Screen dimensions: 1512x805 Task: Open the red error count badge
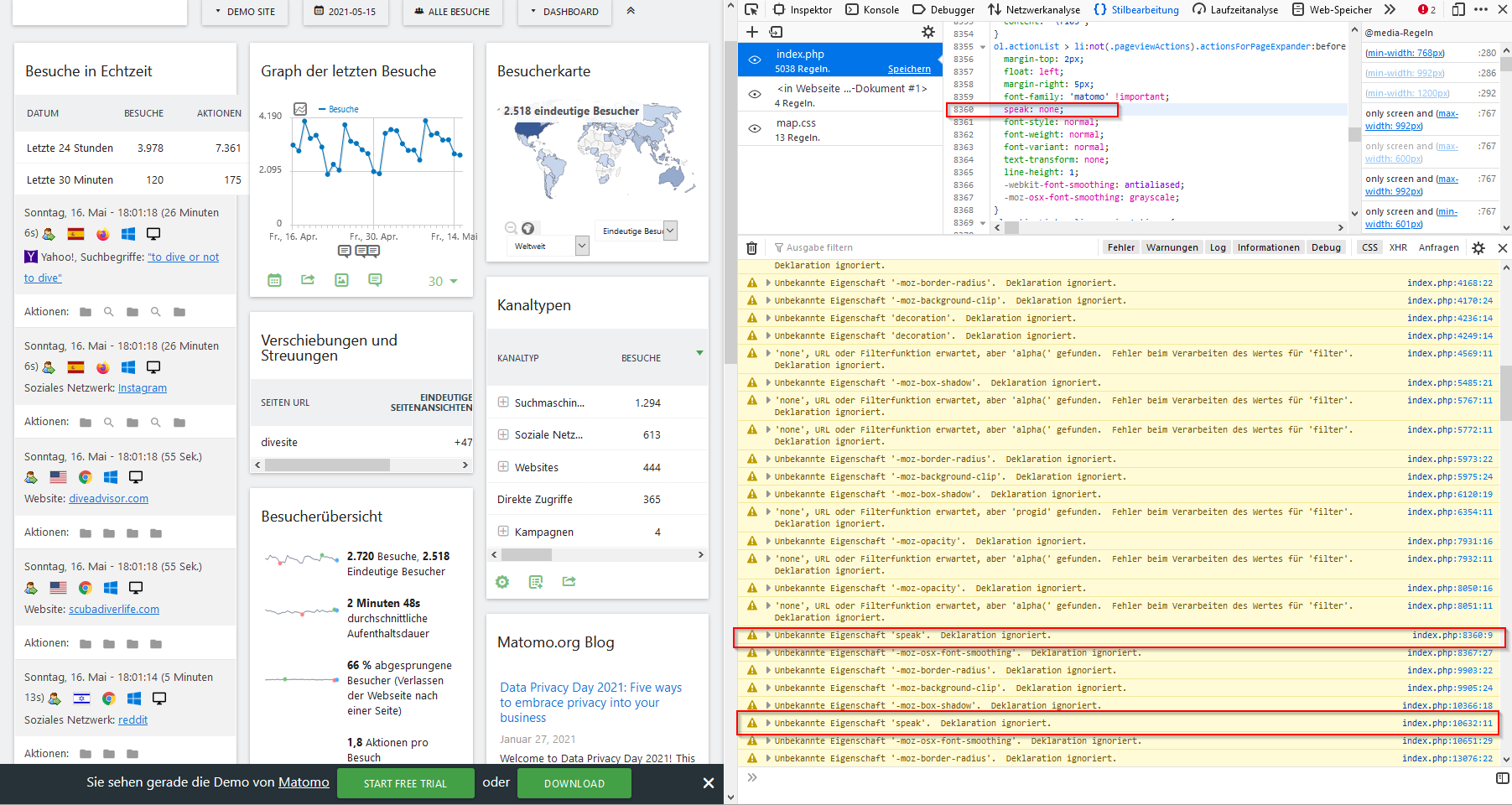click(x=1427, y=9)
